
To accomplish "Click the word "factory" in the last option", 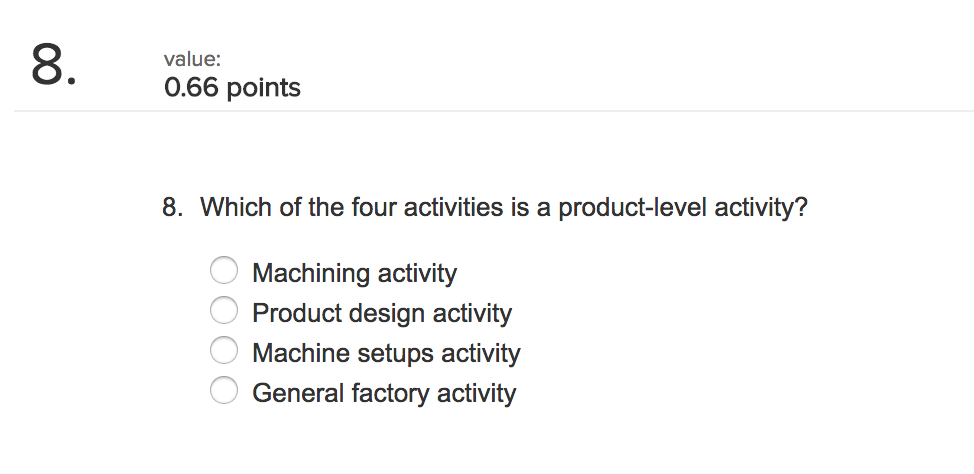I will tap(391, 393).
